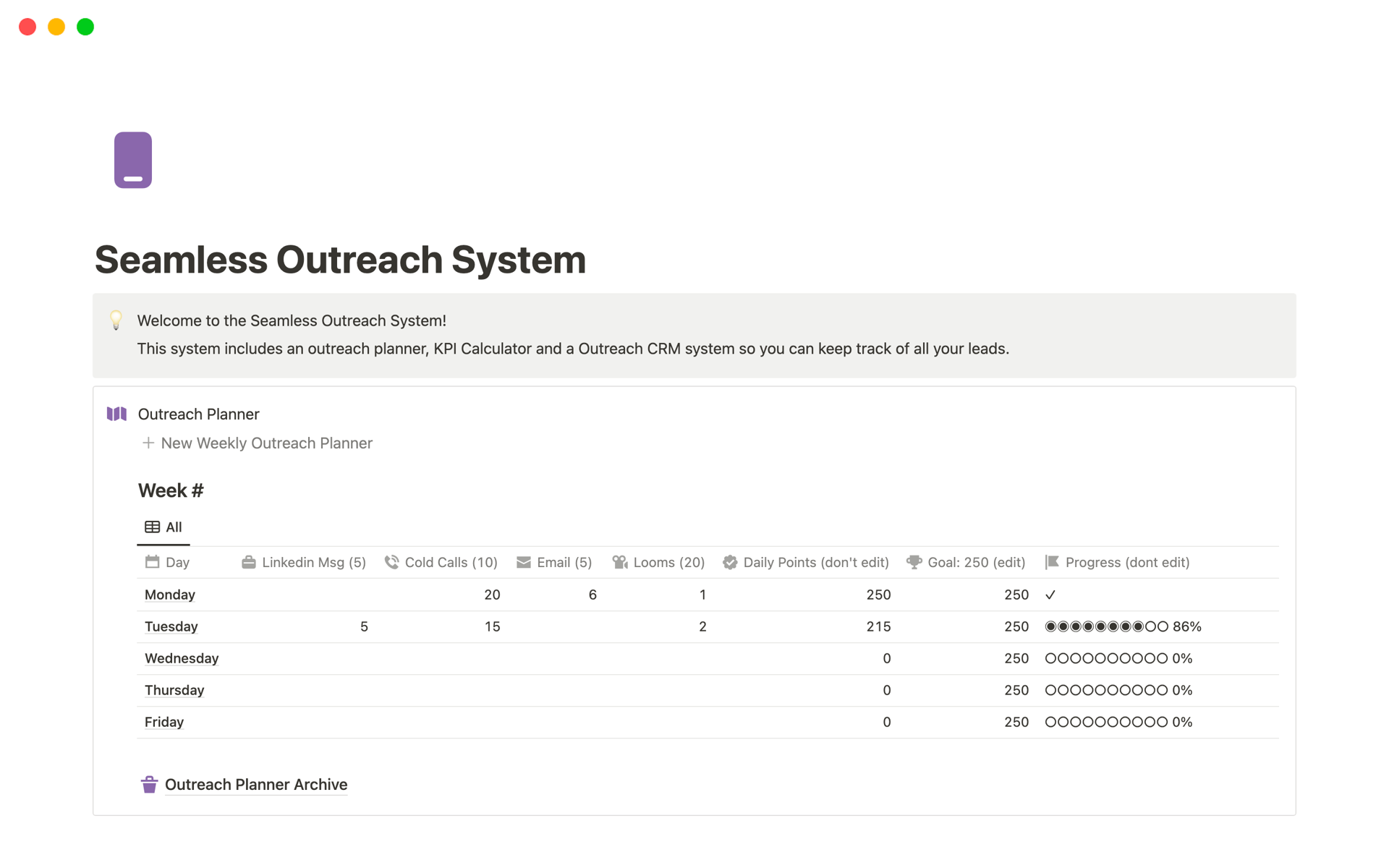1389x868 pixels.
Task: Click the calendar icon in Day column header
Action: [152, 562]
